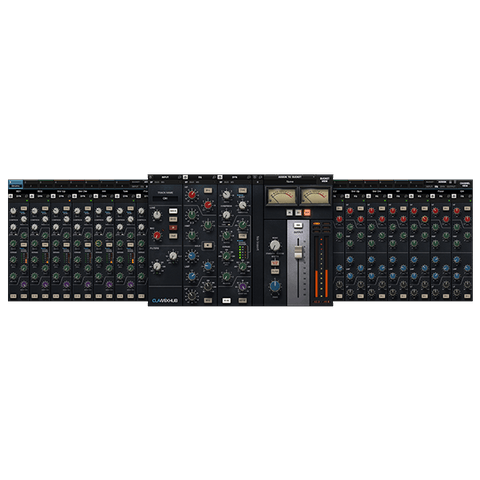Click the second small icon left of Channel View in the right window
The image size is (480, 480).
[x=455, y=182]
